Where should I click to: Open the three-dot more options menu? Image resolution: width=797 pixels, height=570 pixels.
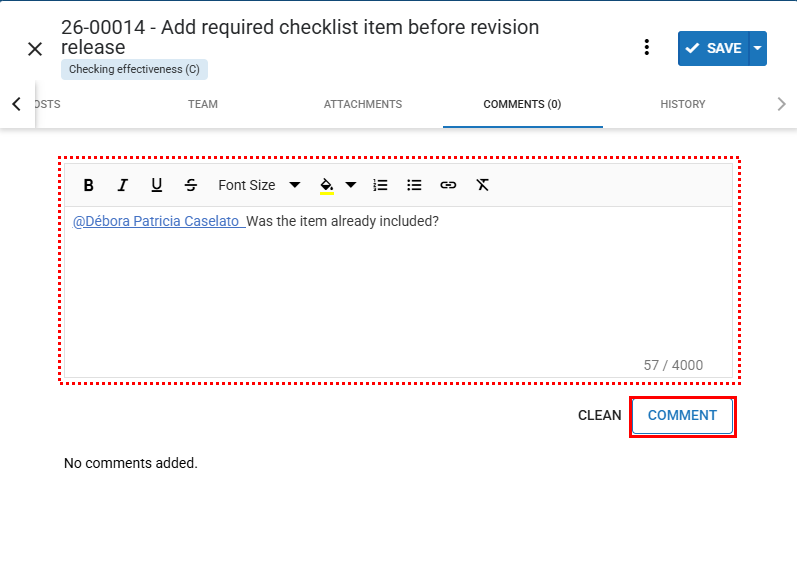pyautogui.click(x=647, y=48)
